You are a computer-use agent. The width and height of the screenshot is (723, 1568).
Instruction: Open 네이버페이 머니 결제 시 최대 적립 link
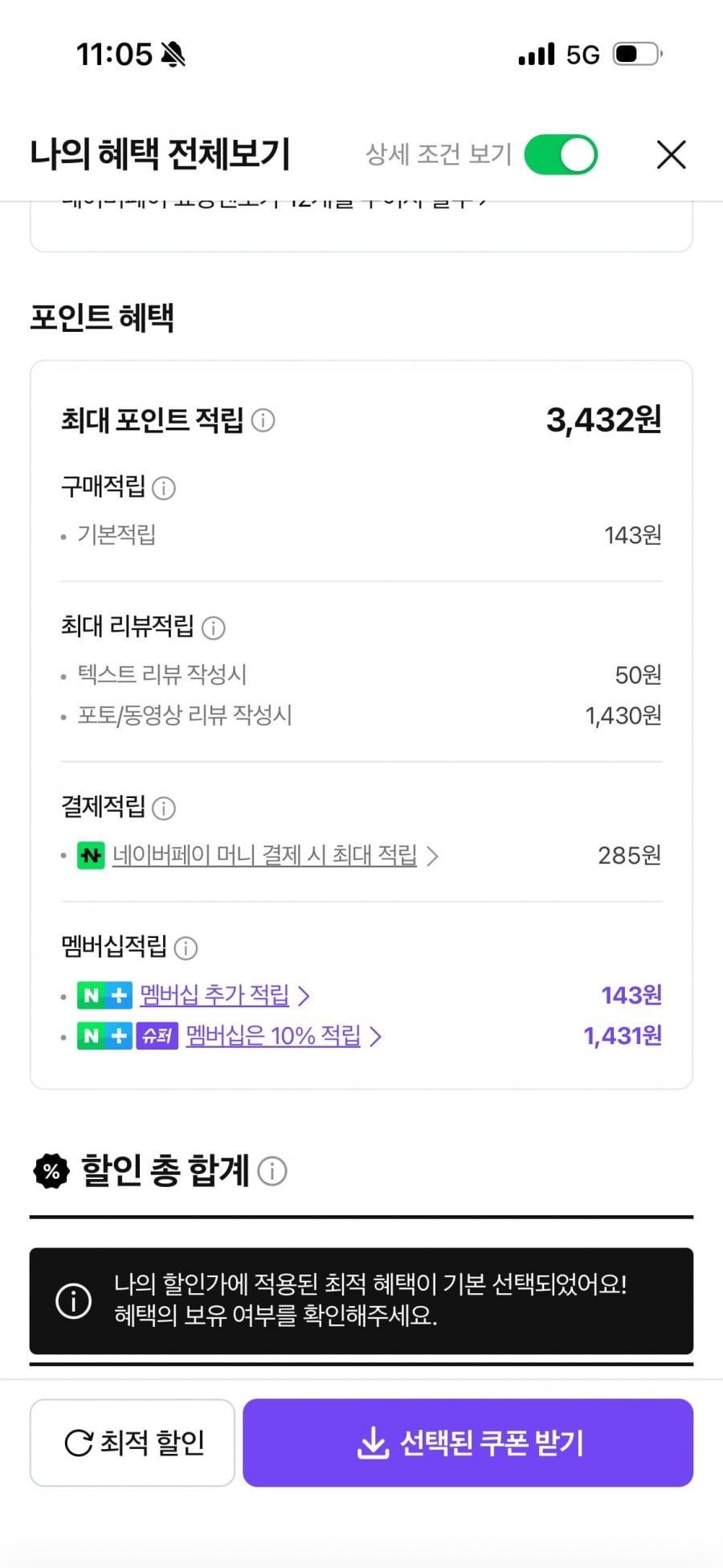264,855
